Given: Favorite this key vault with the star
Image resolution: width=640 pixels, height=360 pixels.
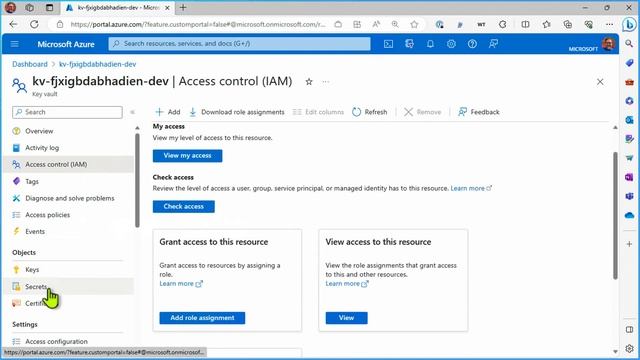Looking at the screenshot, I should [x=309, y=82].
